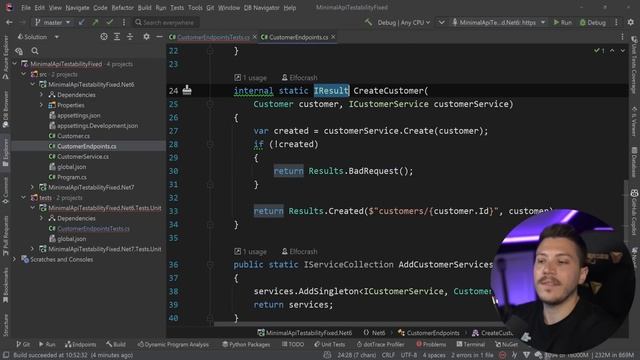
Task: Open IDE settings gear in top-right corner
Action: tap(631, 22)
